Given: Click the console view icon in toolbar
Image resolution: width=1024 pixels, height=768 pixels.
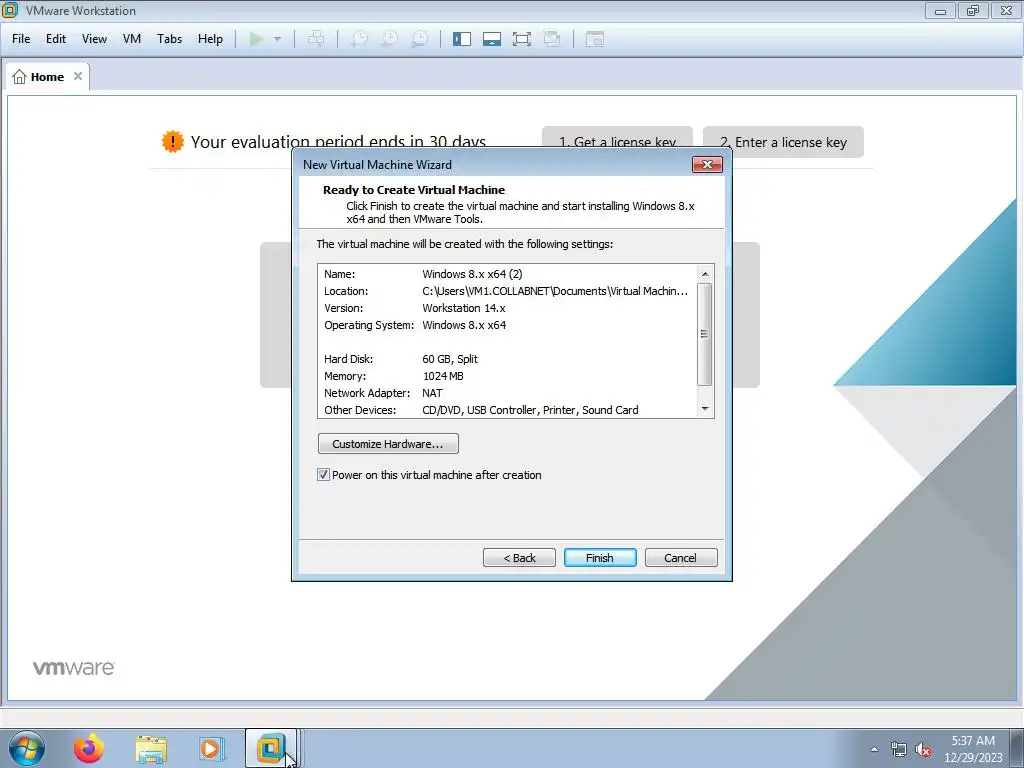Looking at the screenshot, I should [x=594, y=39].
